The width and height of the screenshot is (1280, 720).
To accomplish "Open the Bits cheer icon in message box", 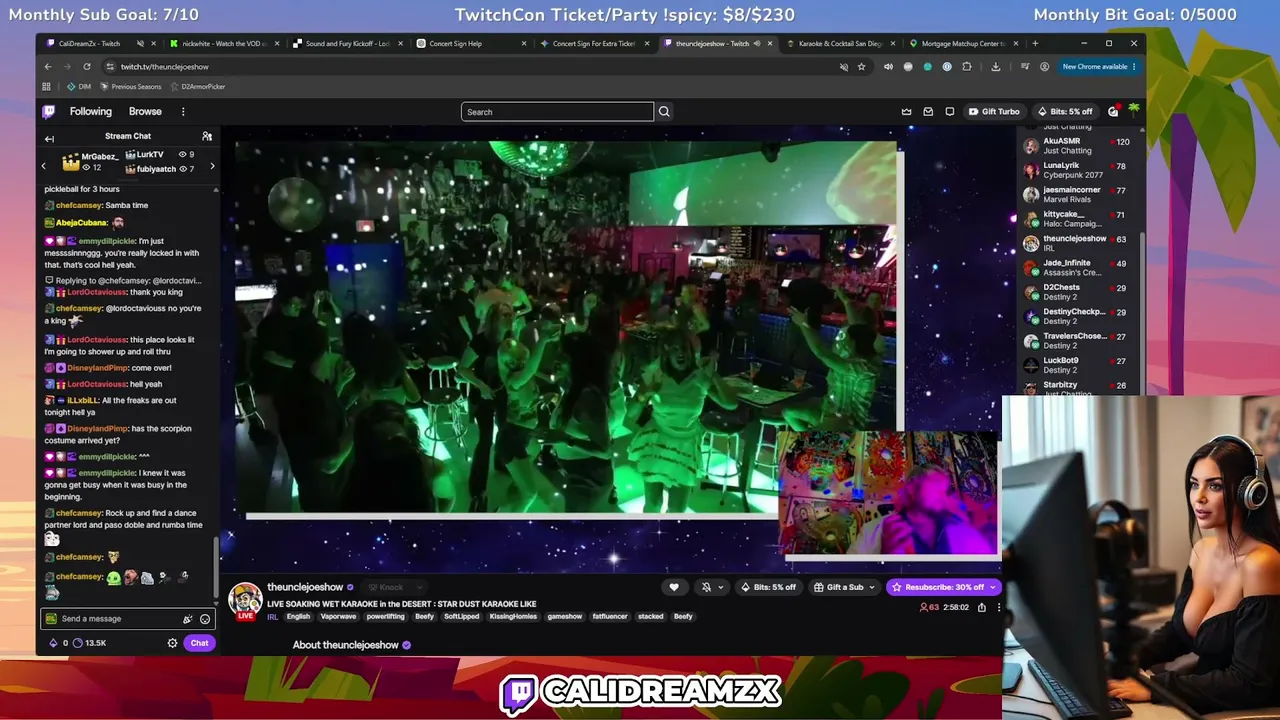I will pyautogui.click(x=187, y=619).
